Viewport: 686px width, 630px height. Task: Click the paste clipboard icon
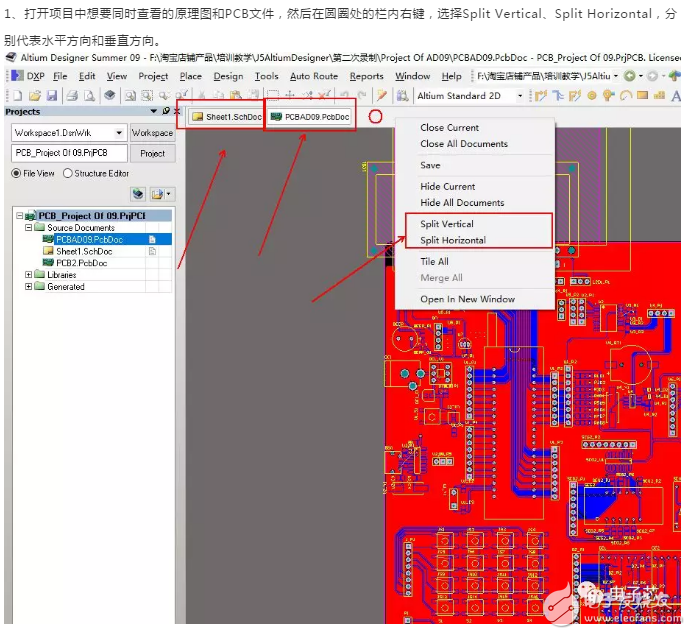[236, 95]
